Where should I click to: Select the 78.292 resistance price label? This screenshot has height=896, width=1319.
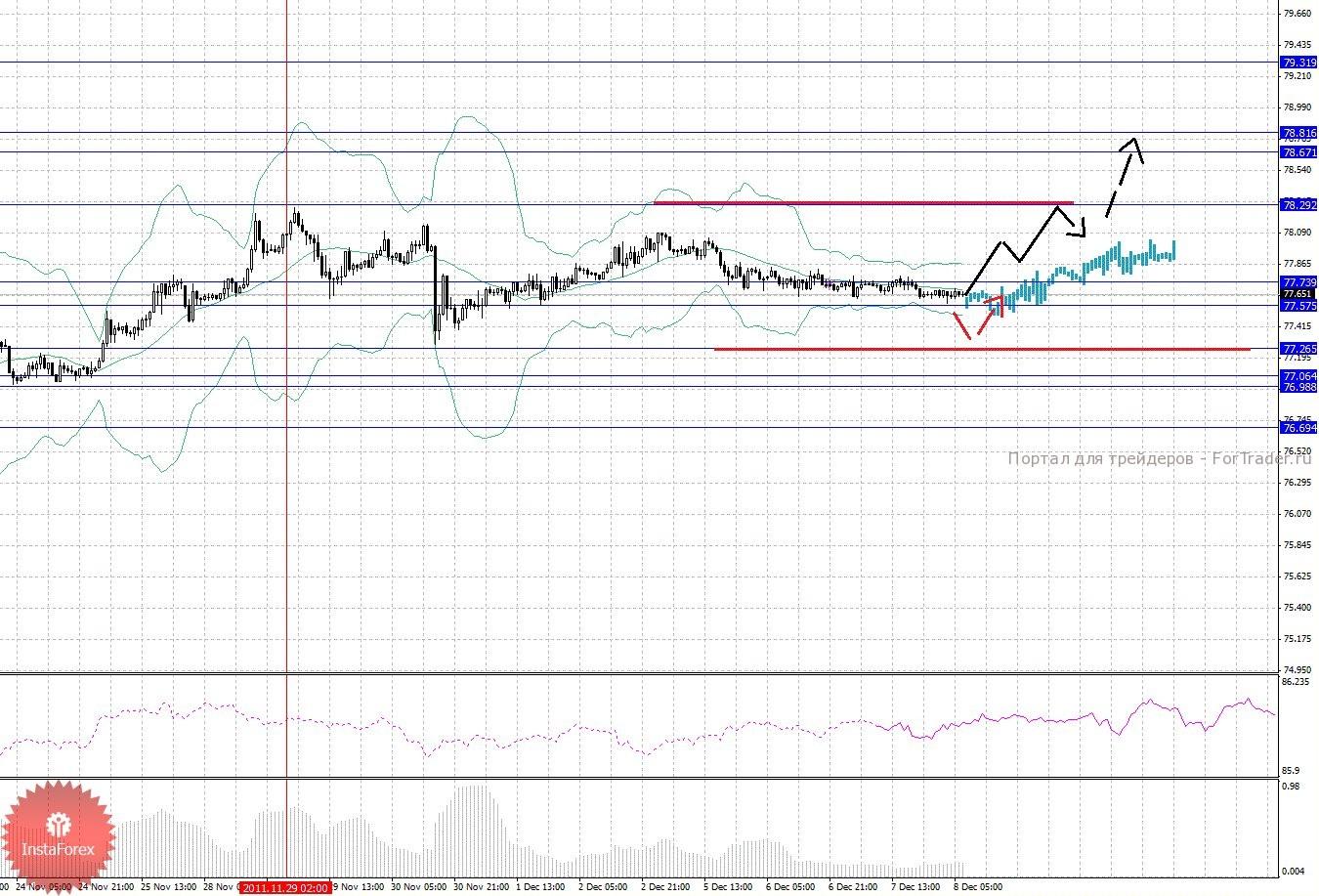[1298, 204]
